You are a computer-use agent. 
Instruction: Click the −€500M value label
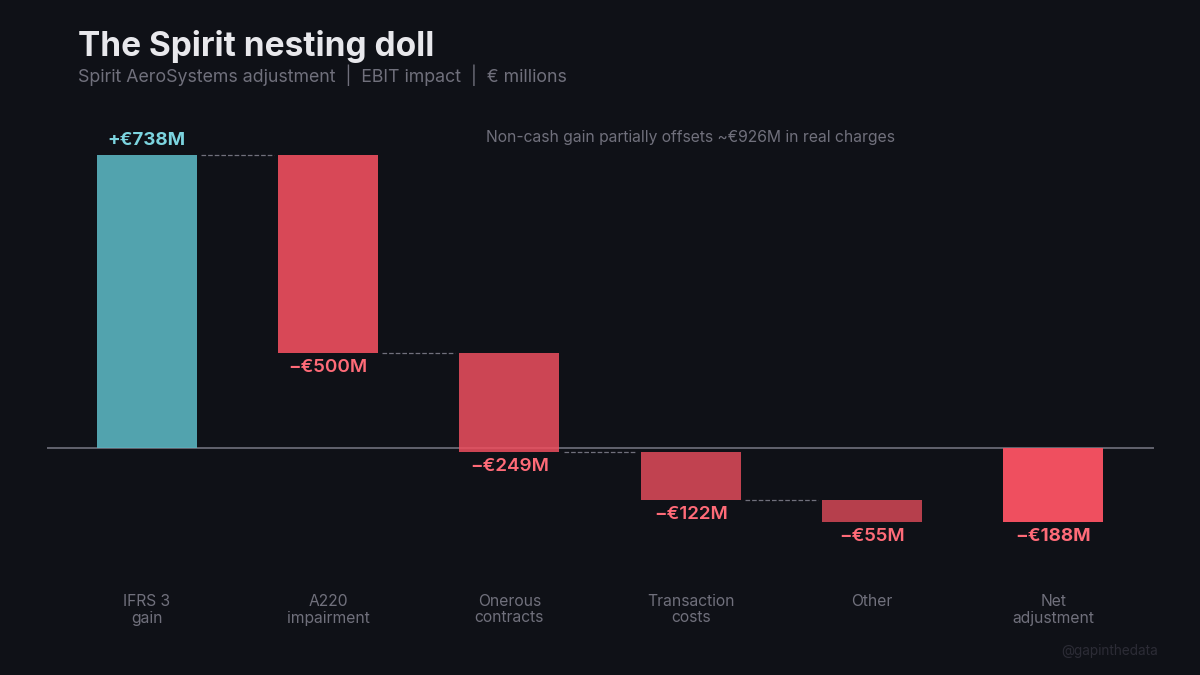328,366
